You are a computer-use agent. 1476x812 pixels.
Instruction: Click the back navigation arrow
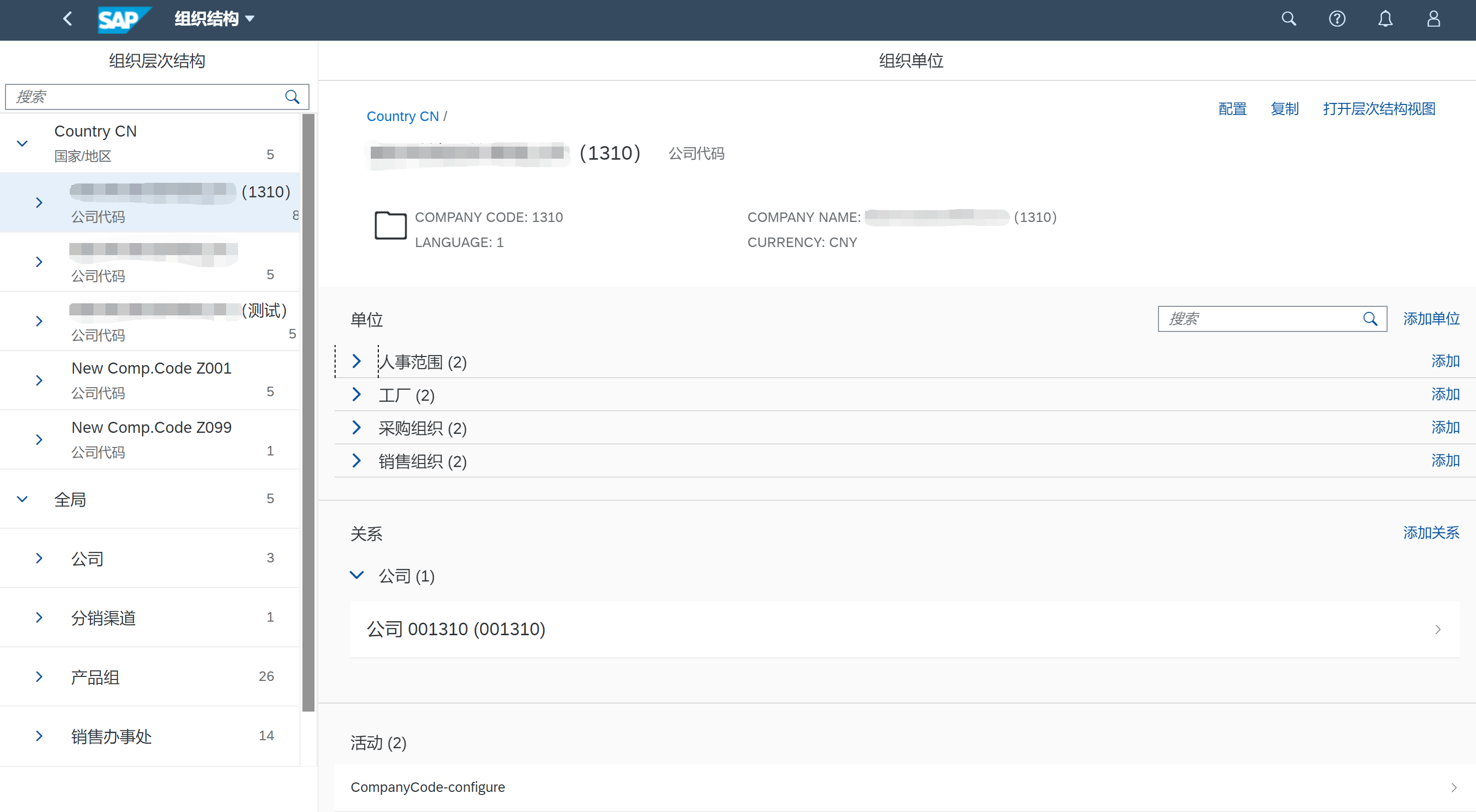pyautogui.click(x=67, y=19)
